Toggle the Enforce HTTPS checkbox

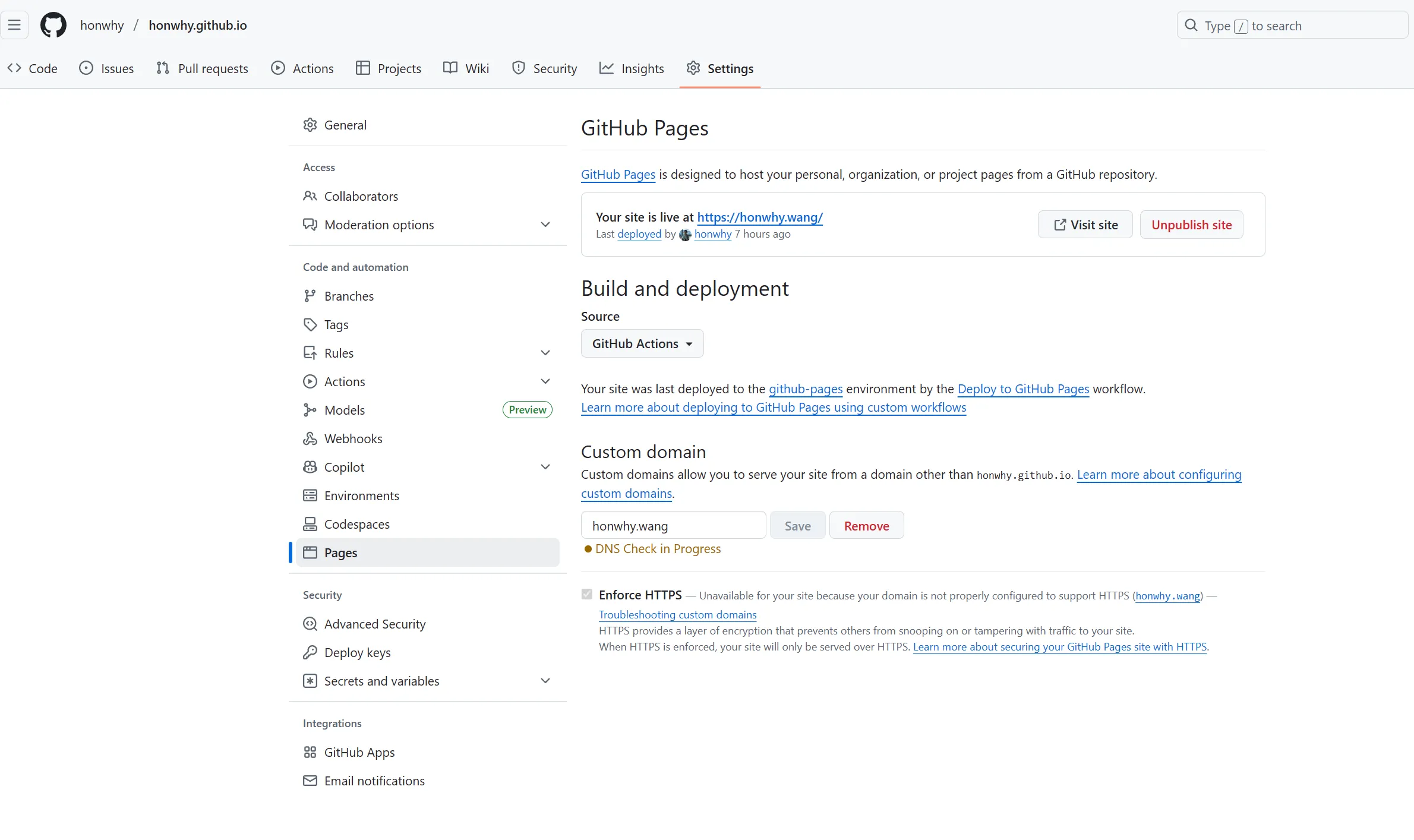[587, 595]
